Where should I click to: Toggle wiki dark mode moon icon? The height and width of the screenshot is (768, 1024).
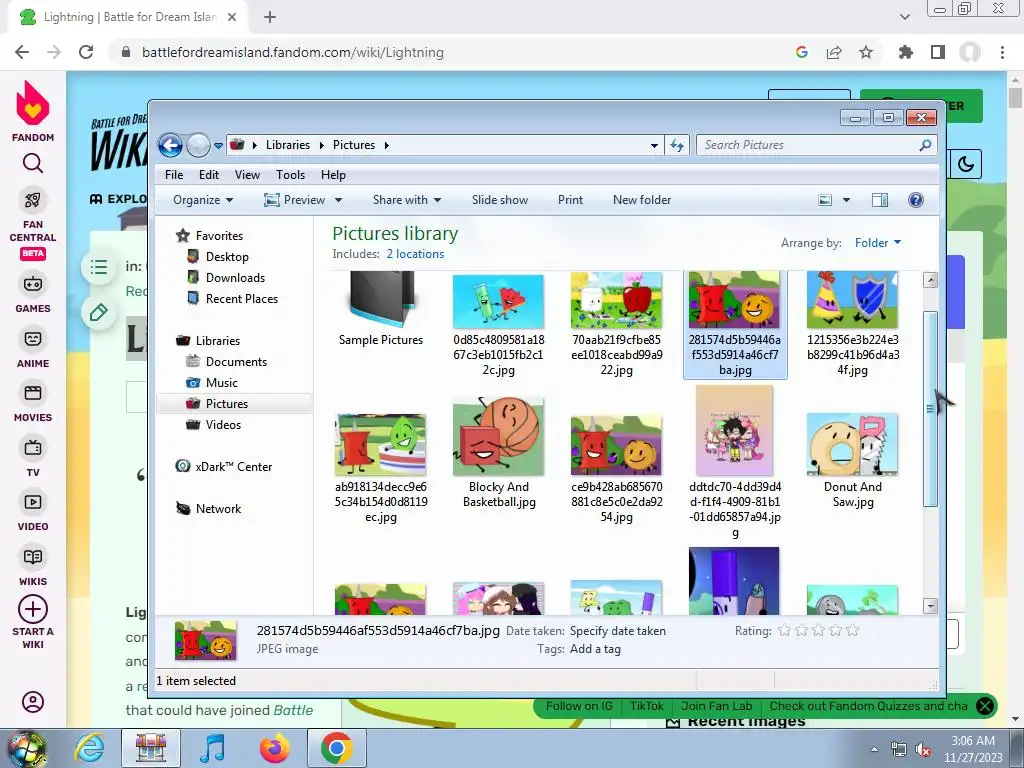tap(965, 164)
